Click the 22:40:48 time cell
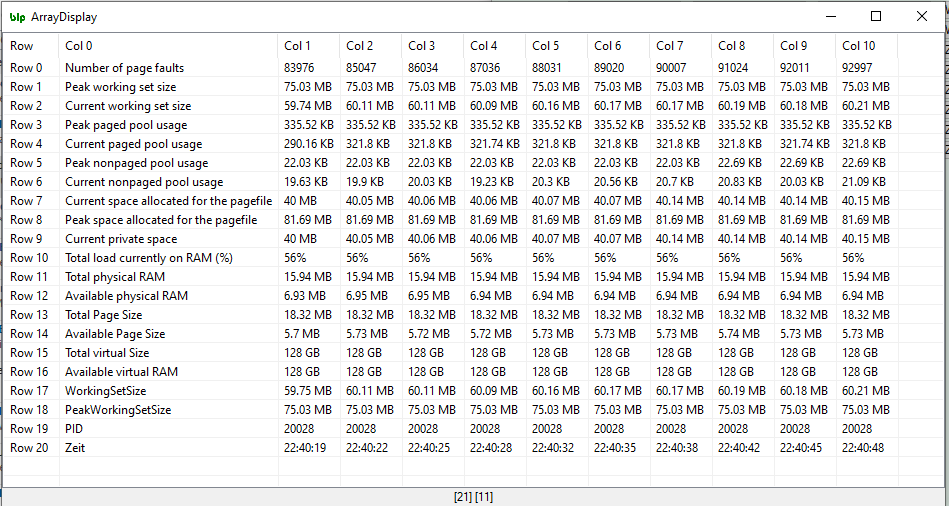Screen dimensions: 949x506 click(x=862, y=448)
